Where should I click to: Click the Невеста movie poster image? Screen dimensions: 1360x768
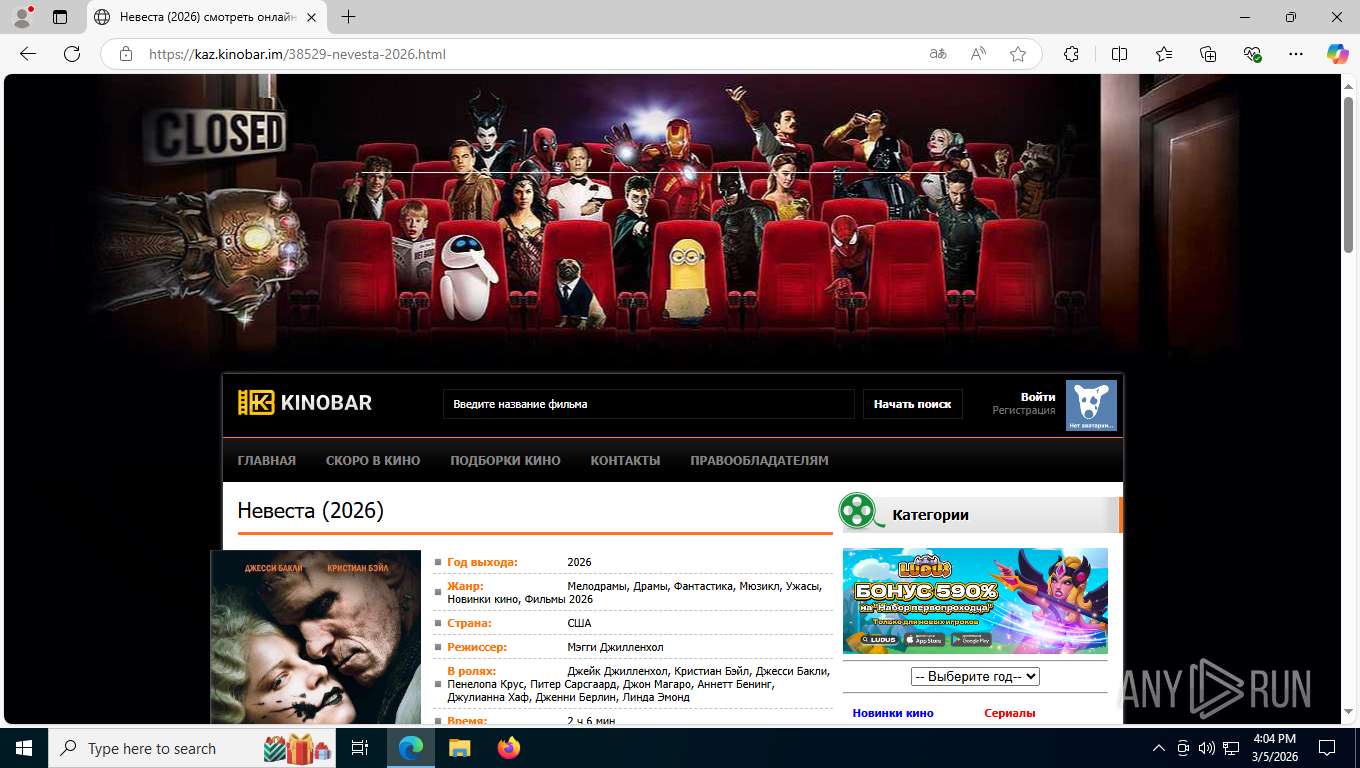click(316, 637)
